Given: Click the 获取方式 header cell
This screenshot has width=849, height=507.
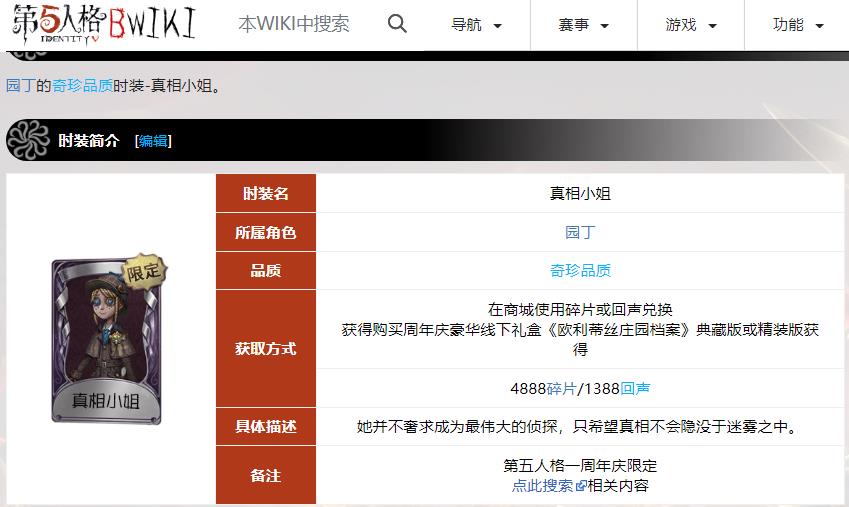Looking at the screenshot, I should (266, 348).
